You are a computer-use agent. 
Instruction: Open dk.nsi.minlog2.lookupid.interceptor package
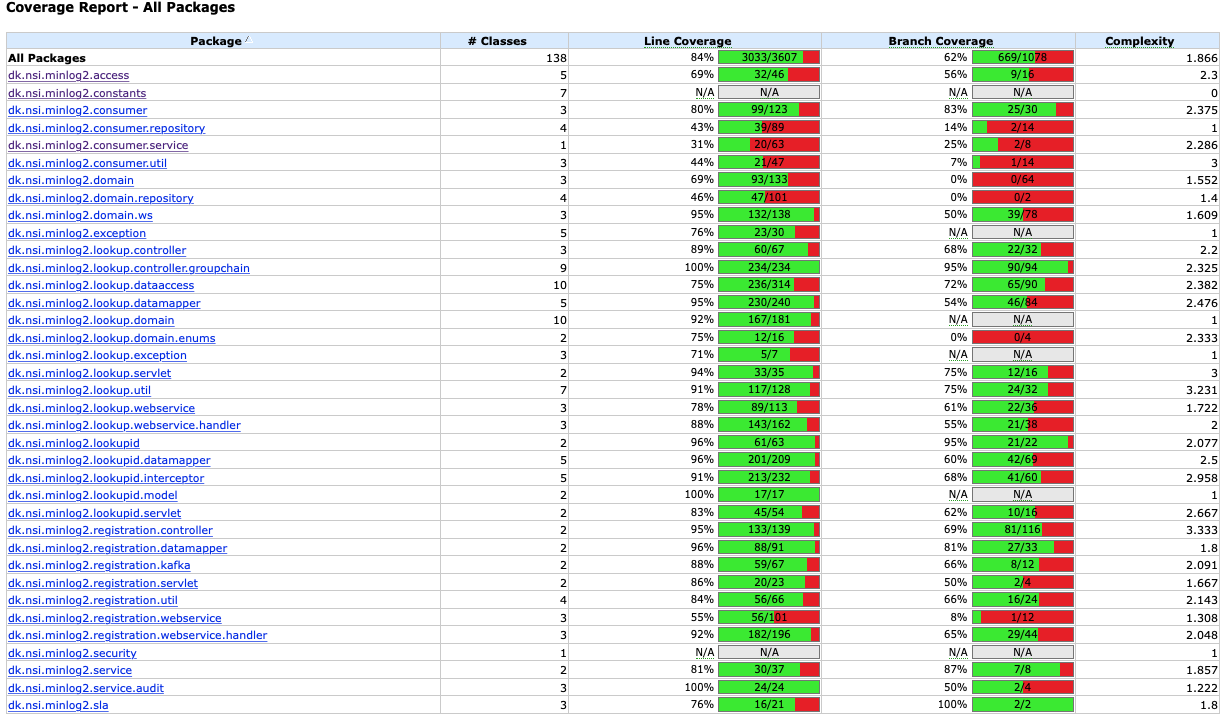(106, 478)
